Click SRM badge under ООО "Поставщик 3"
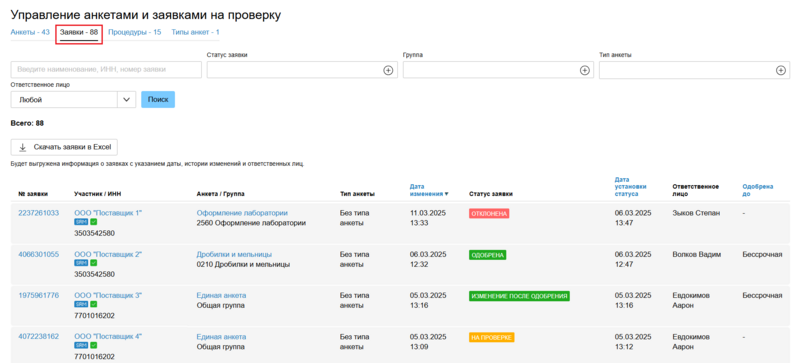Image resolution: width=800 pixels, height=363 pixels. point(81,304)
